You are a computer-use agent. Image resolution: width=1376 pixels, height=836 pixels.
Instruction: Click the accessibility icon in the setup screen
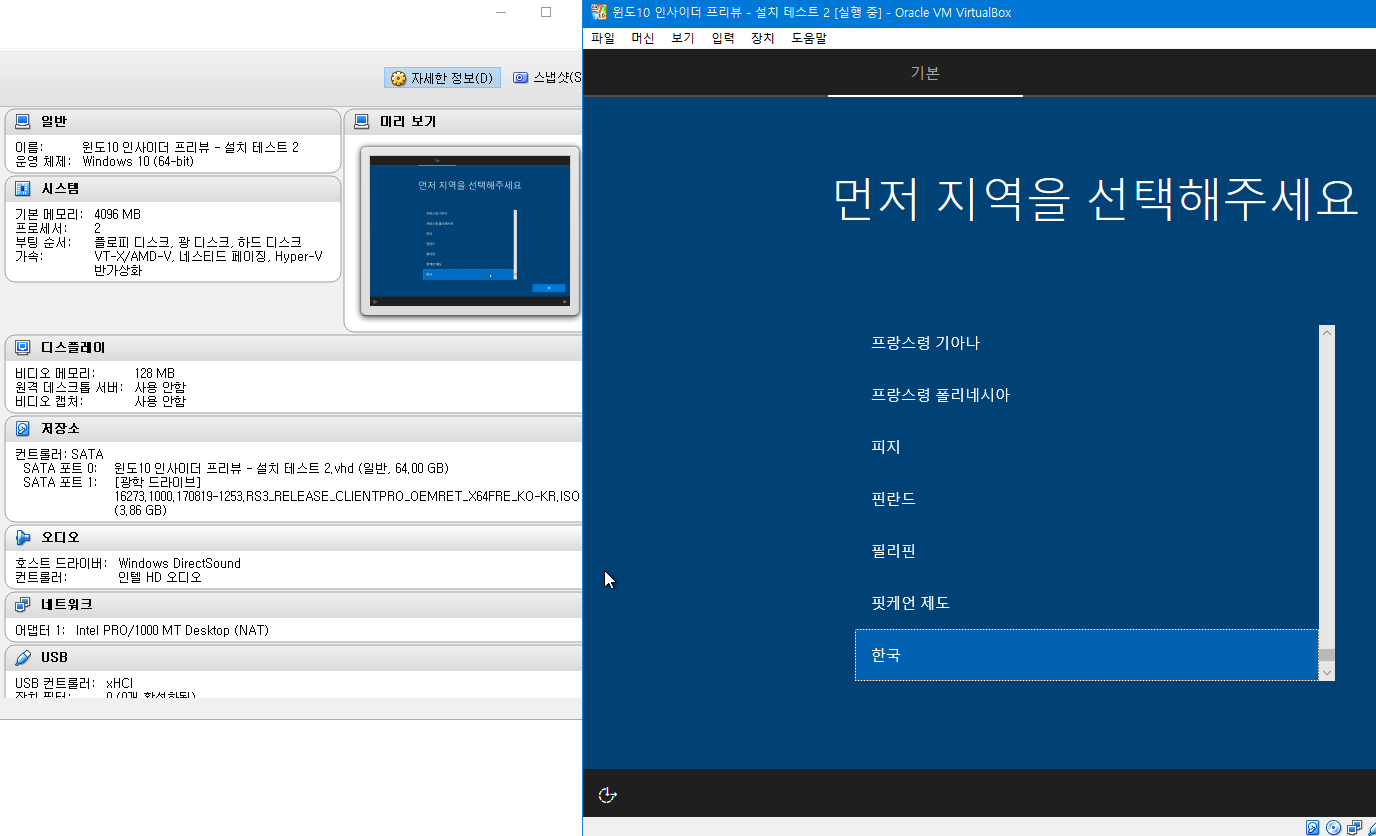[x=607, y=795]
